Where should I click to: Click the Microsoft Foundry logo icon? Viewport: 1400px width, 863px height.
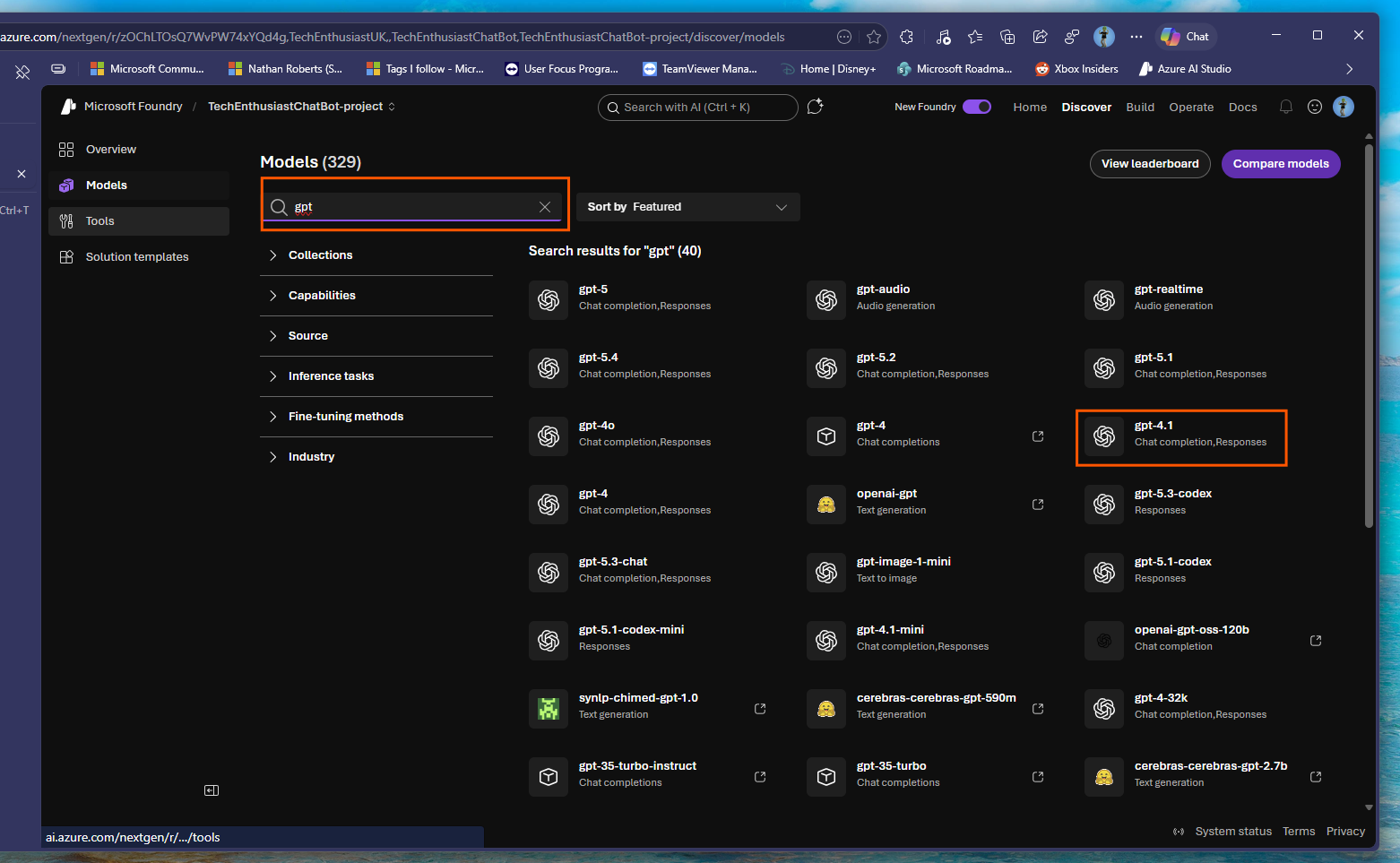(x=68, y=107)
